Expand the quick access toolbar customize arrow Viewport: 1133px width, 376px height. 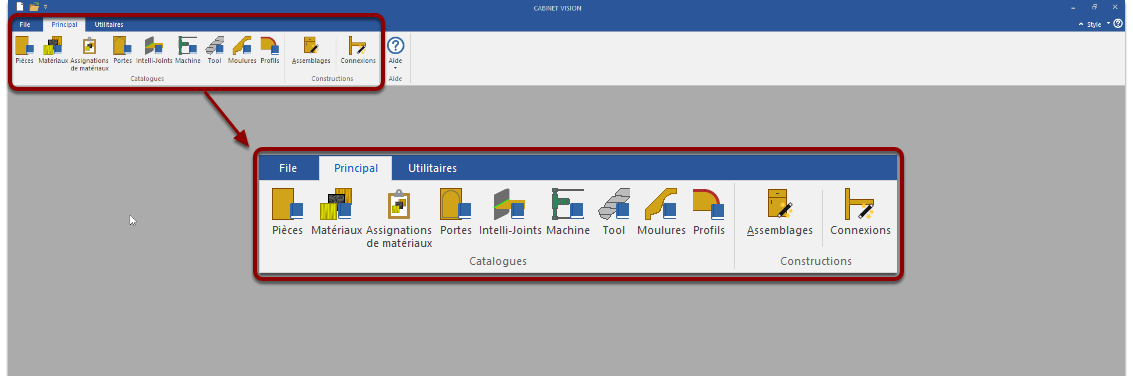tap(46, 7)
